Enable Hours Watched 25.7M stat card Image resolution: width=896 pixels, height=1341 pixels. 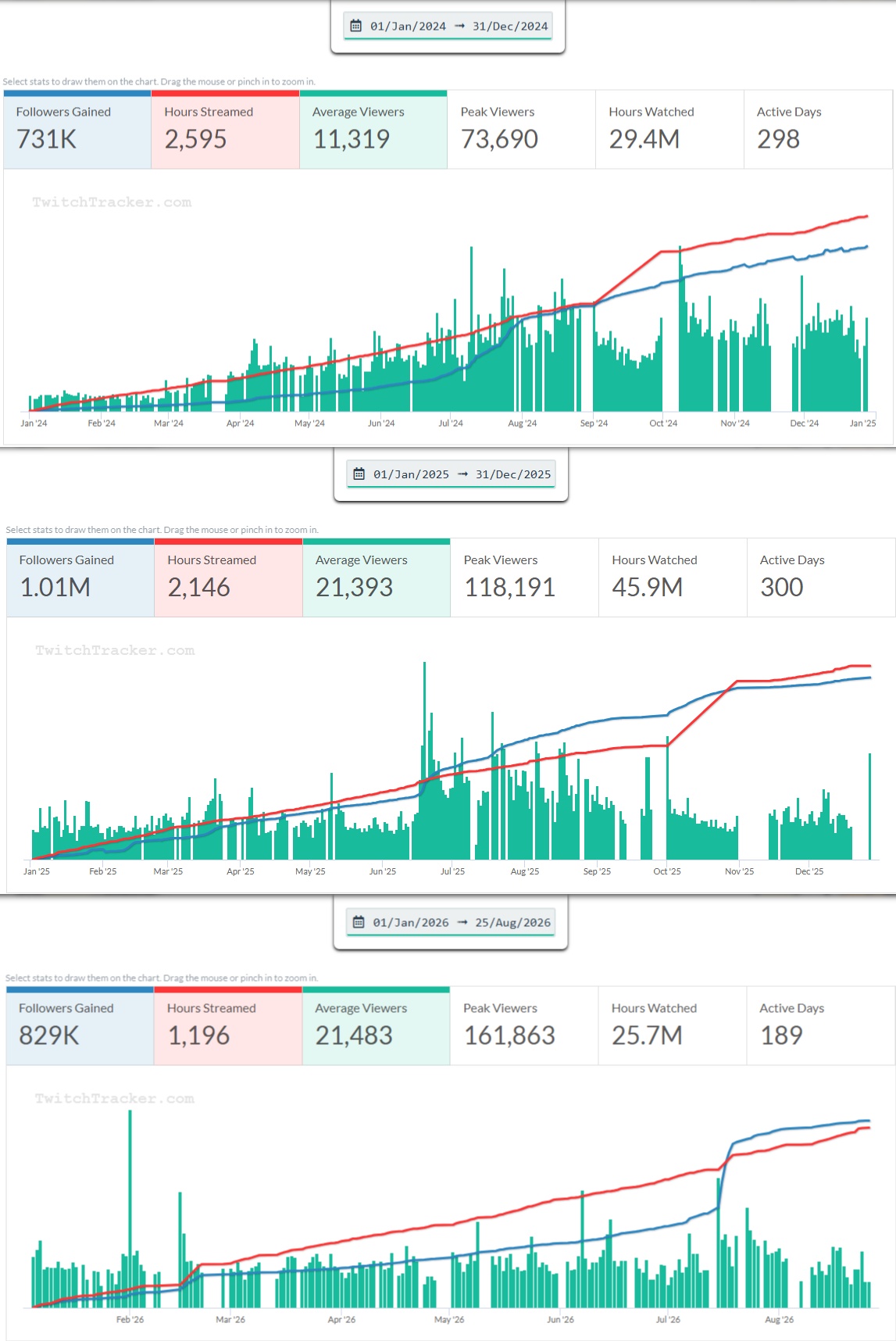click(672, 1026)
